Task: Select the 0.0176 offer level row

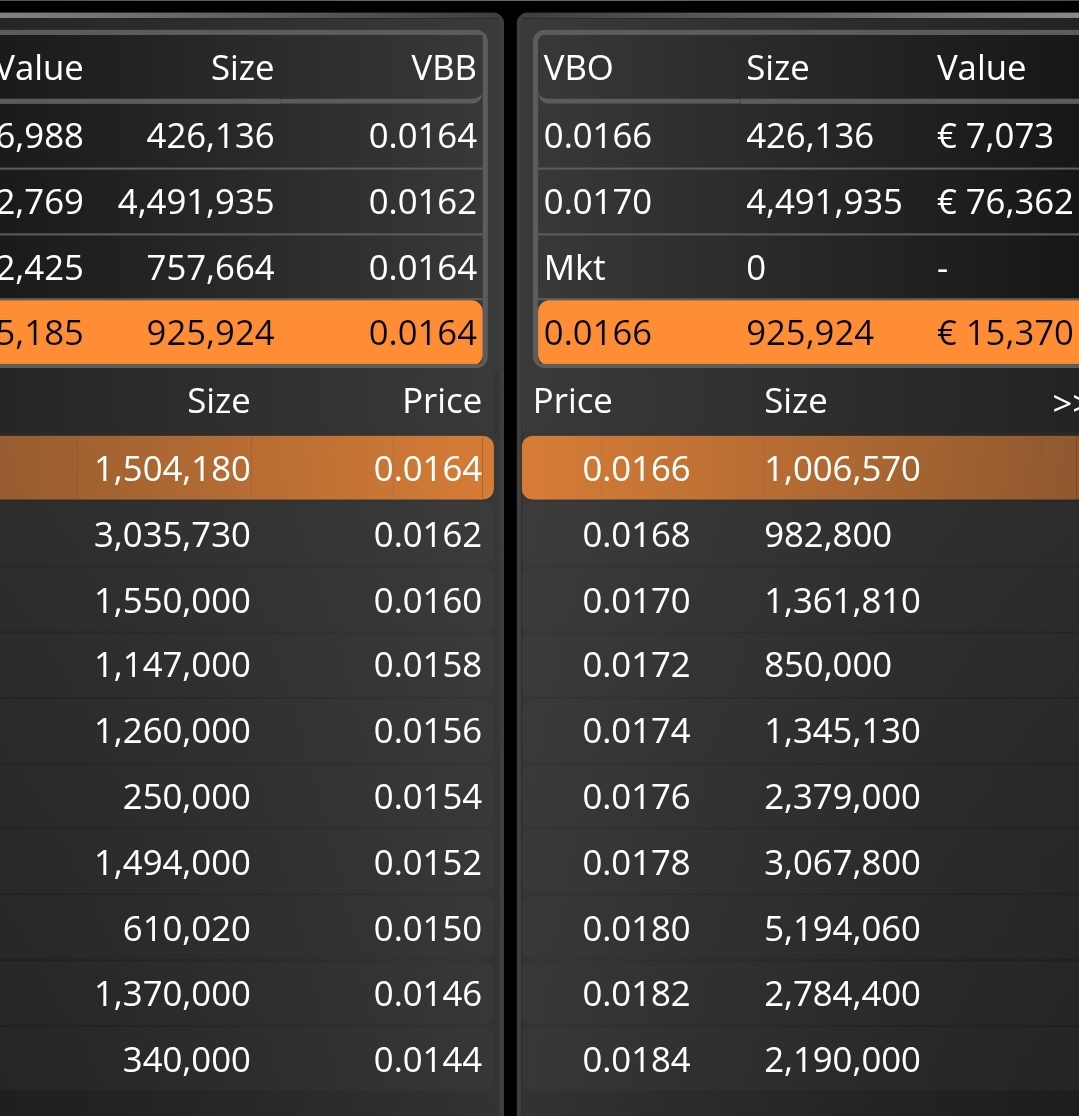Action: click(x=800, y=796)
